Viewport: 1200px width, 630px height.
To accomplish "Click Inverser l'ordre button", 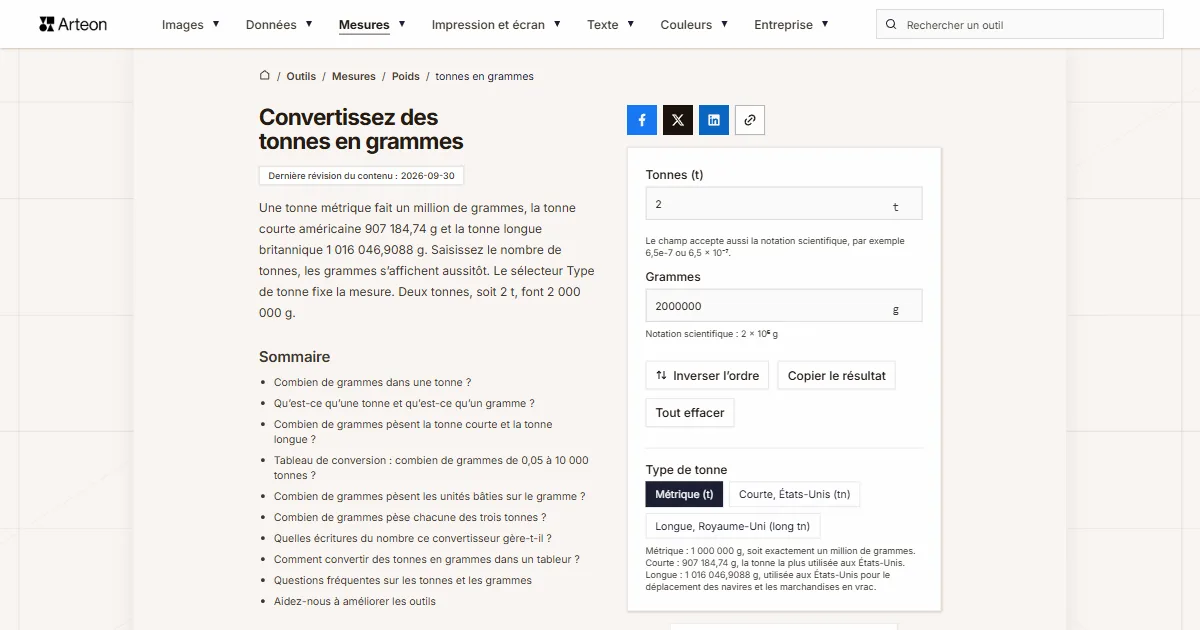I will [707, 376].
